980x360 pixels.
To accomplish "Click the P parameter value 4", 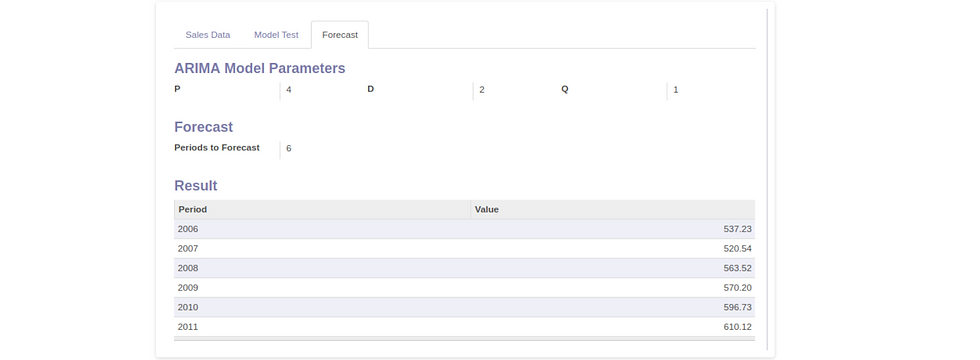I will tap(289, 90).
